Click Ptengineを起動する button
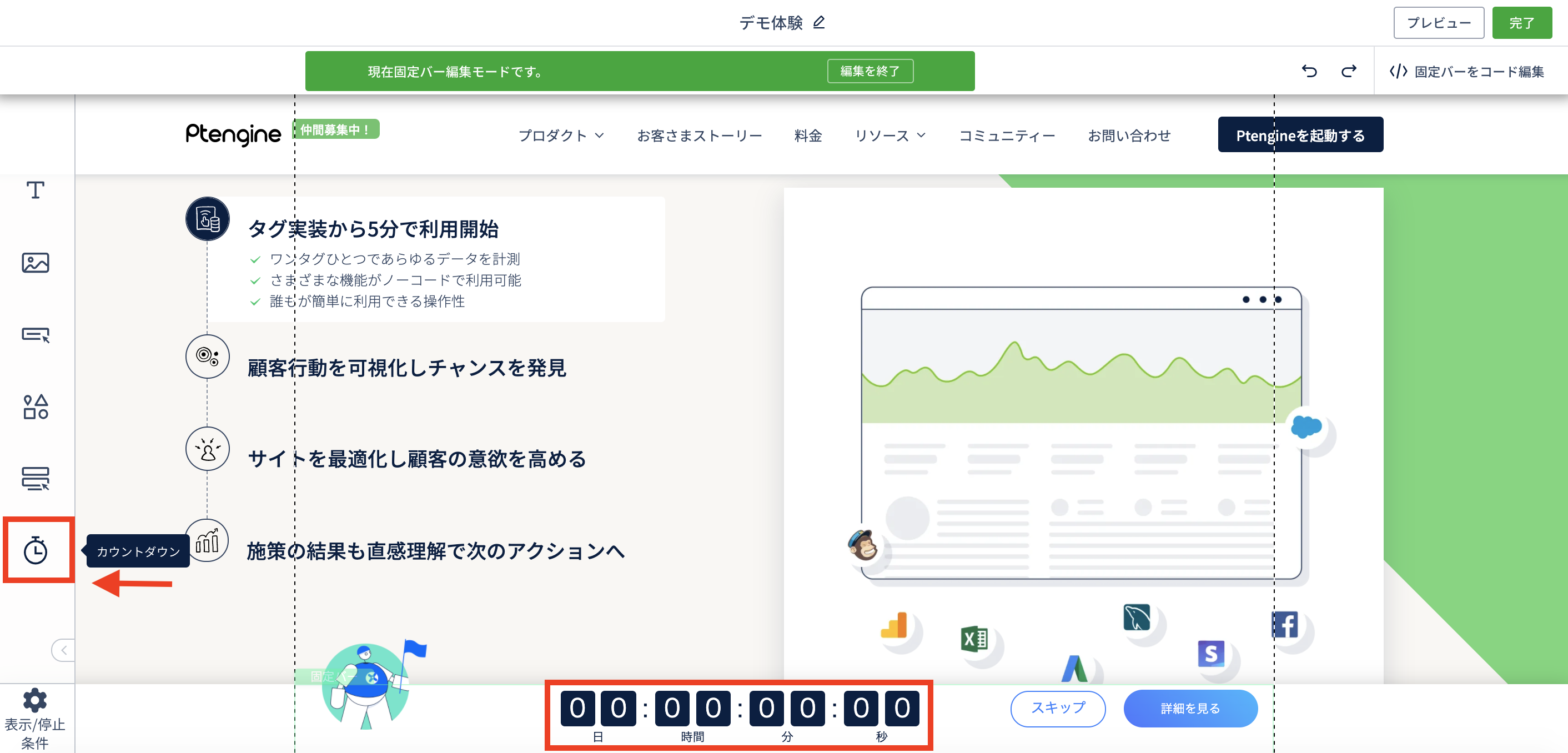Viewport: 1568px width, 753px height. 1300,134
